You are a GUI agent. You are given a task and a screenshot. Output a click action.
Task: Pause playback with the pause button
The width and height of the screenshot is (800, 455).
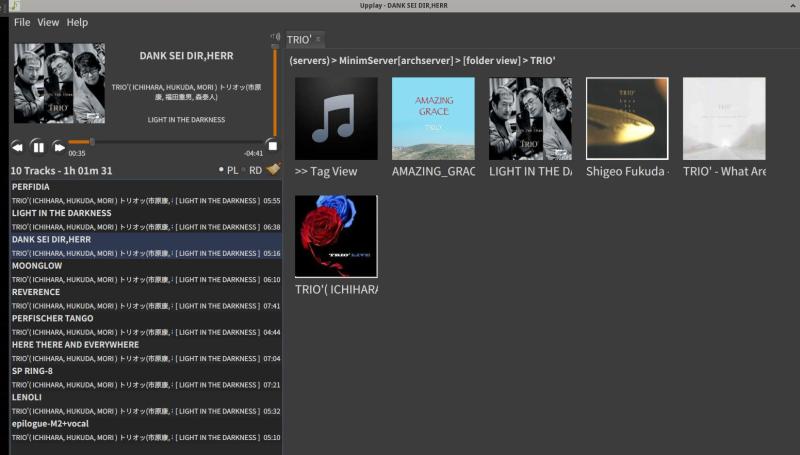(x=38, y=147)
